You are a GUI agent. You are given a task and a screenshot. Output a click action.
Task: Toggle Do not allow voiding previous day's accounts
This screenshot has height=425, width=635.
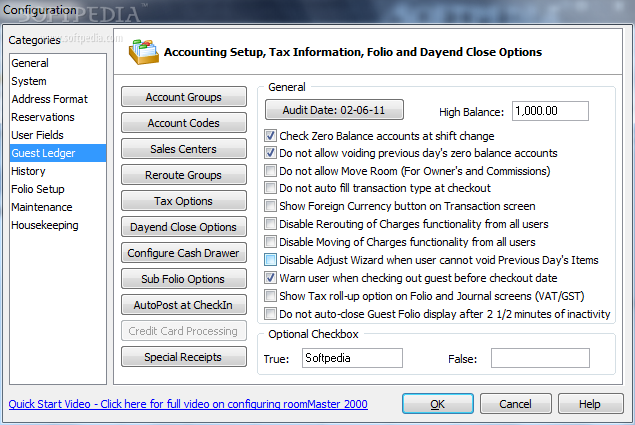click(270, 153)
